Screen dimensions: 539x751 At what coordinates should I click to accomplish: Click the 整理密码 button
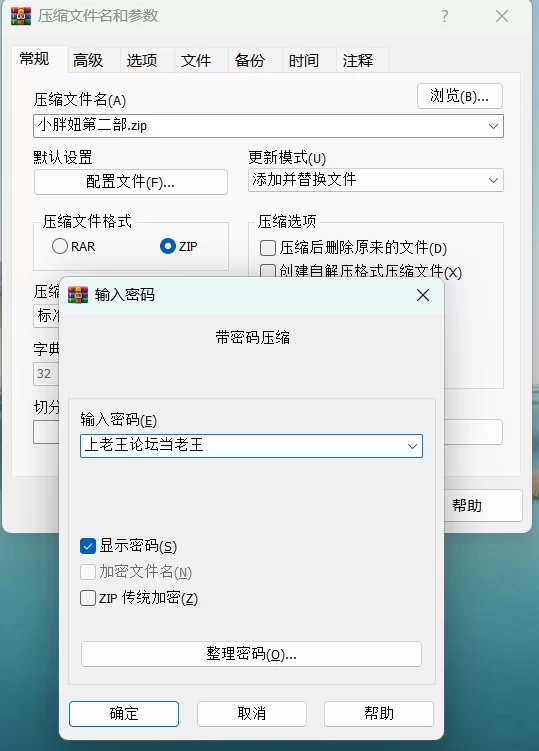[x=252, y=654]
